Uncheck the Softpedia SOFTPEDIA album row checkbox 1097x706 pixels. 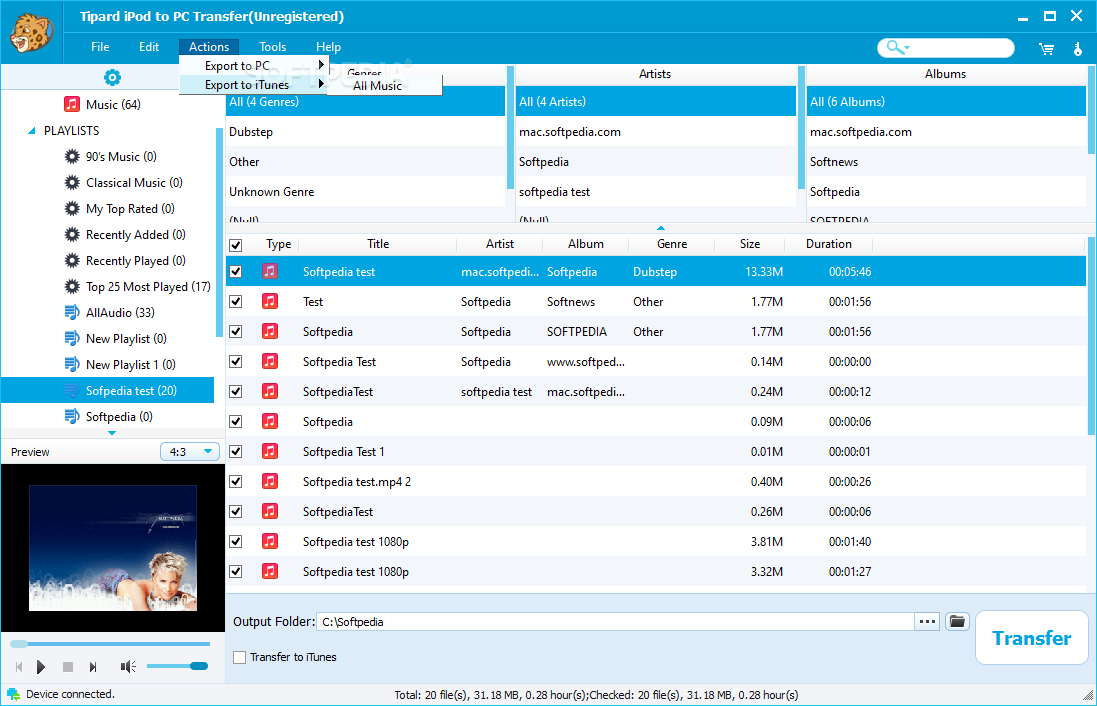[236, 332]
